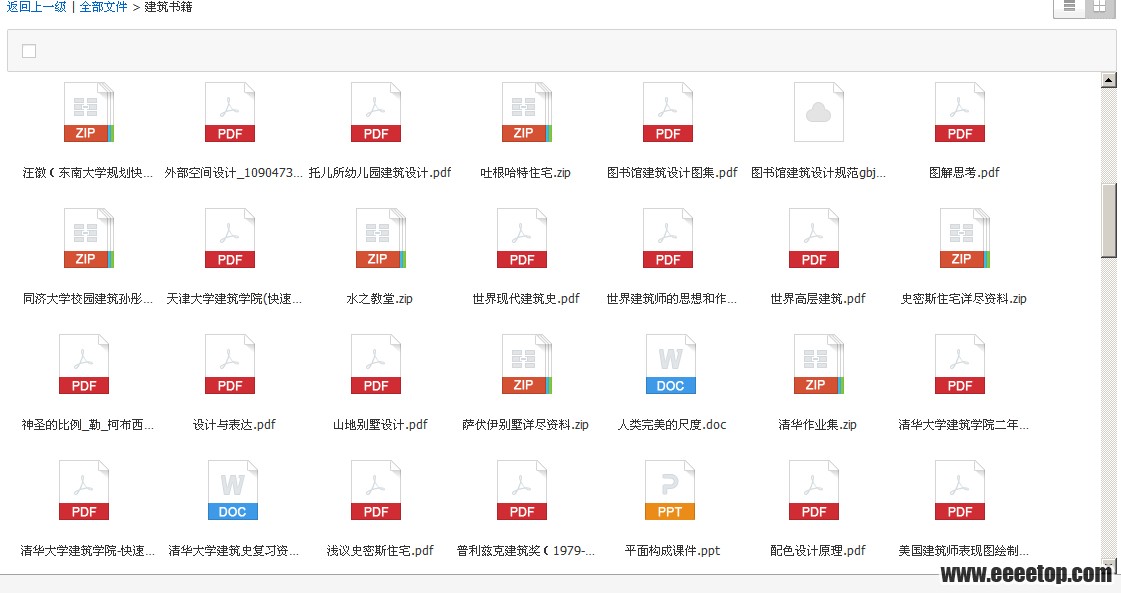Open the 天津大学建筑学院(快速 PDF icon
This screenshot has height=593, width=1121.
point(229,238)
